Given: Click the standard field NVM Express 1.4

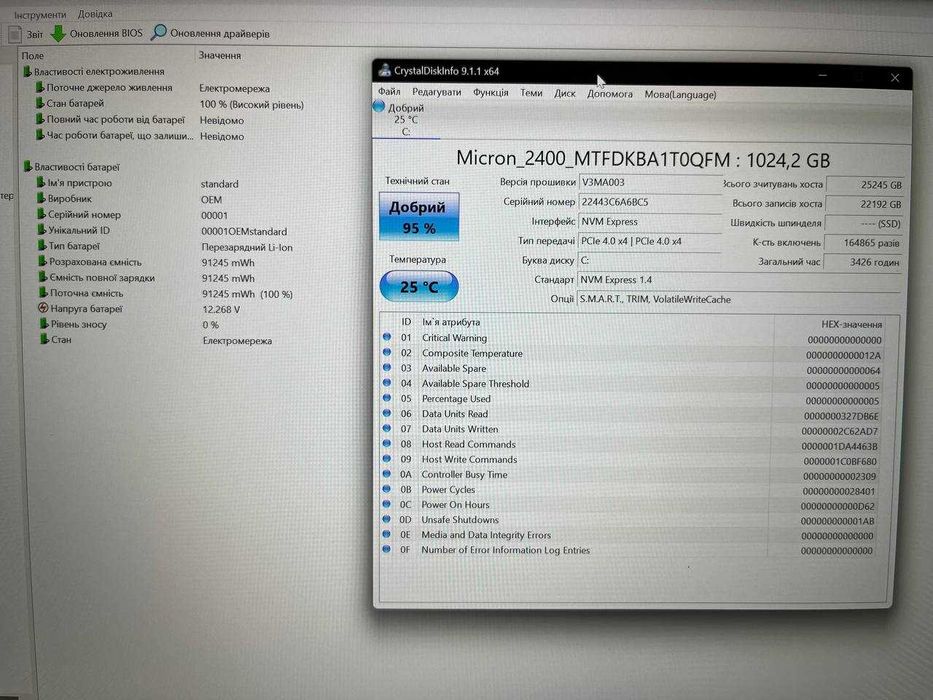Looking at the screenshot, I should (740, 280).
